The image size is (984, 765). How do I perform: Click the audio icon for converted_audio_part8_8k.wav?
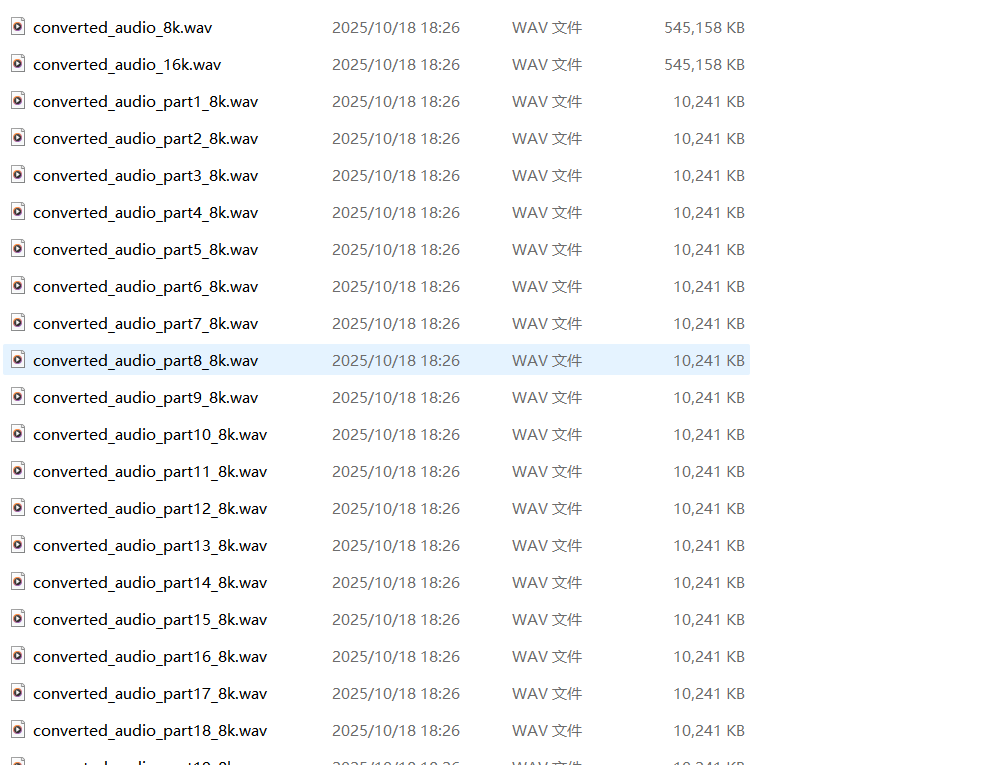[18, 360]
